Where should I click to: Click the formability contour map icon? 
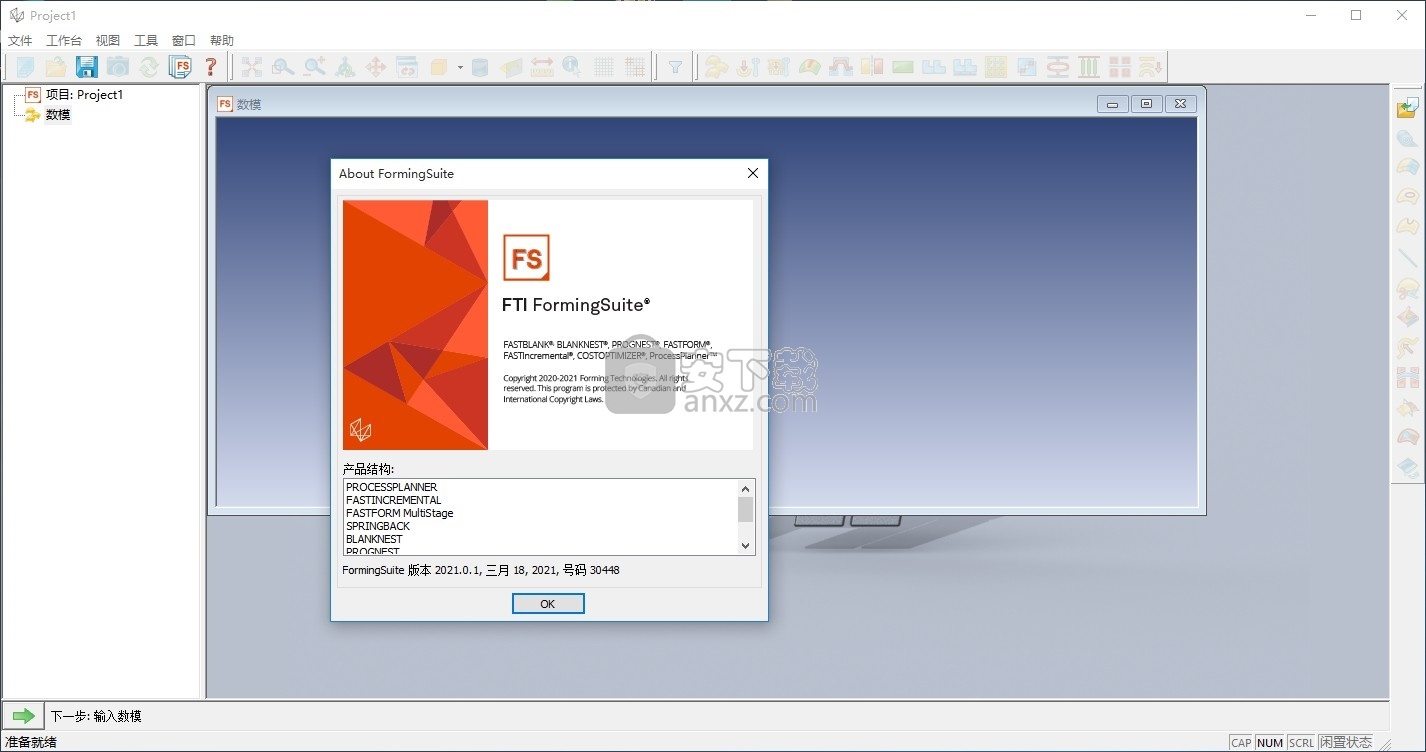pos(810,67)
